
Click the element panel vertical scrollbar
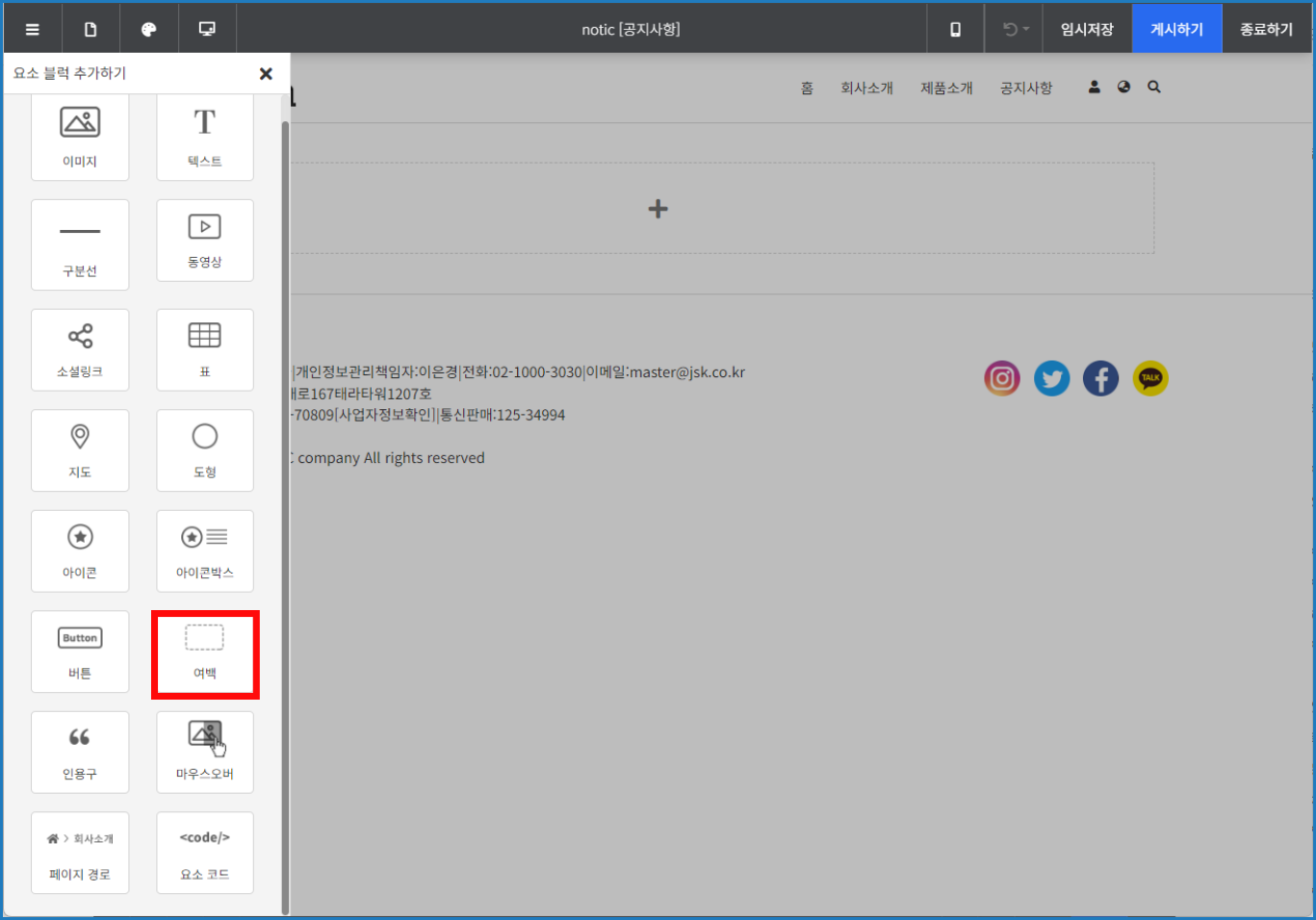285,518
